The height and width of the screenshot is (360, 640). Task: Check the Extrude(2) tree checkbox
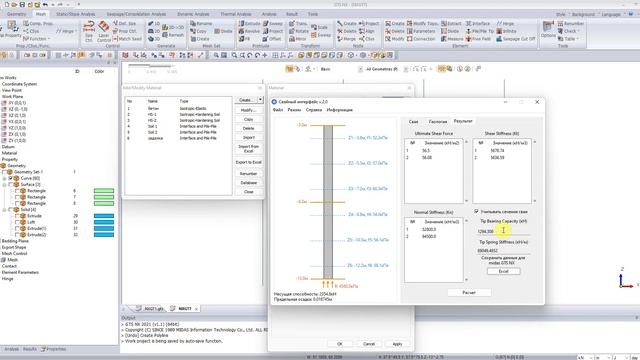pos(17,235)
